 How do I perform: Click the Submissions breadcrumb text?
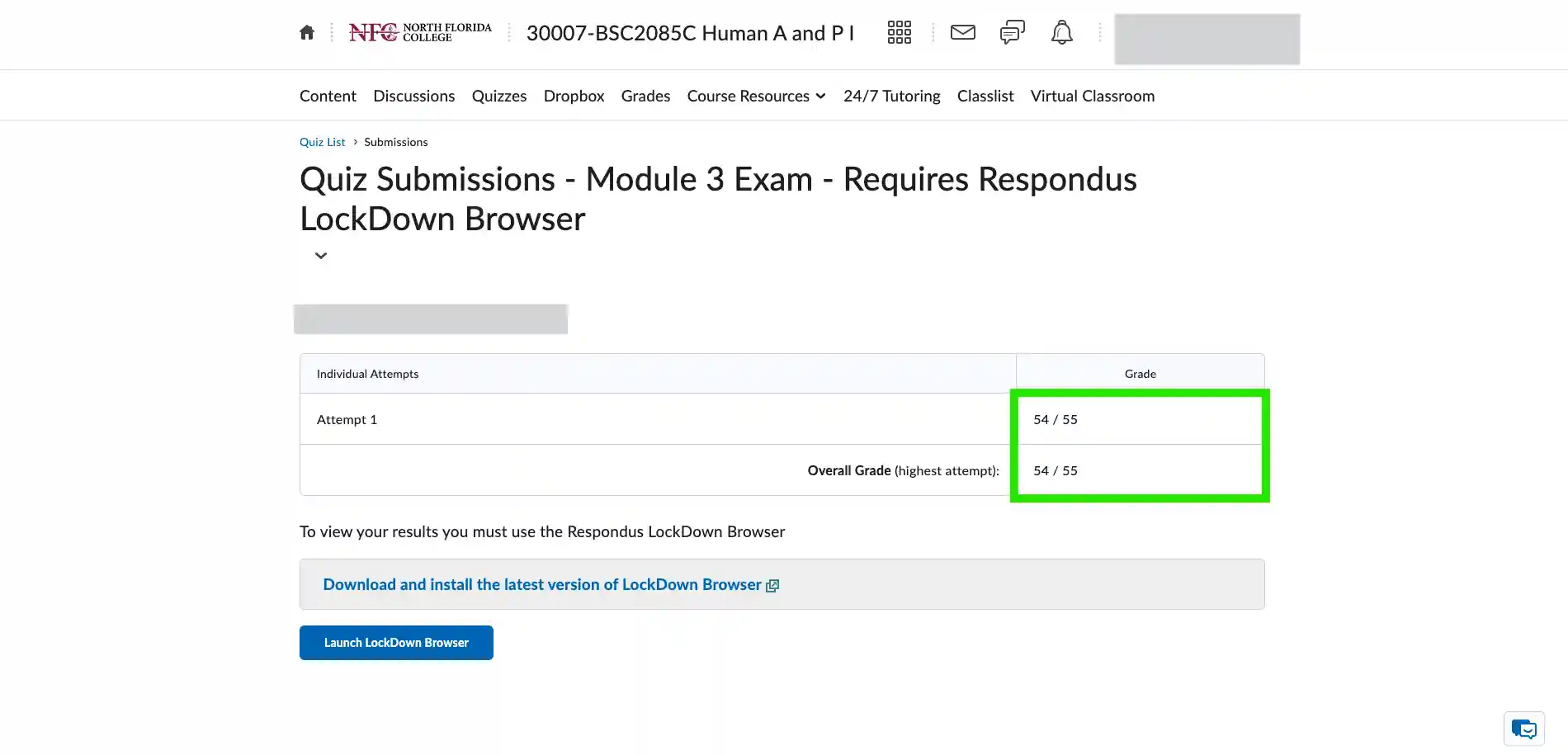coord(395,142)
